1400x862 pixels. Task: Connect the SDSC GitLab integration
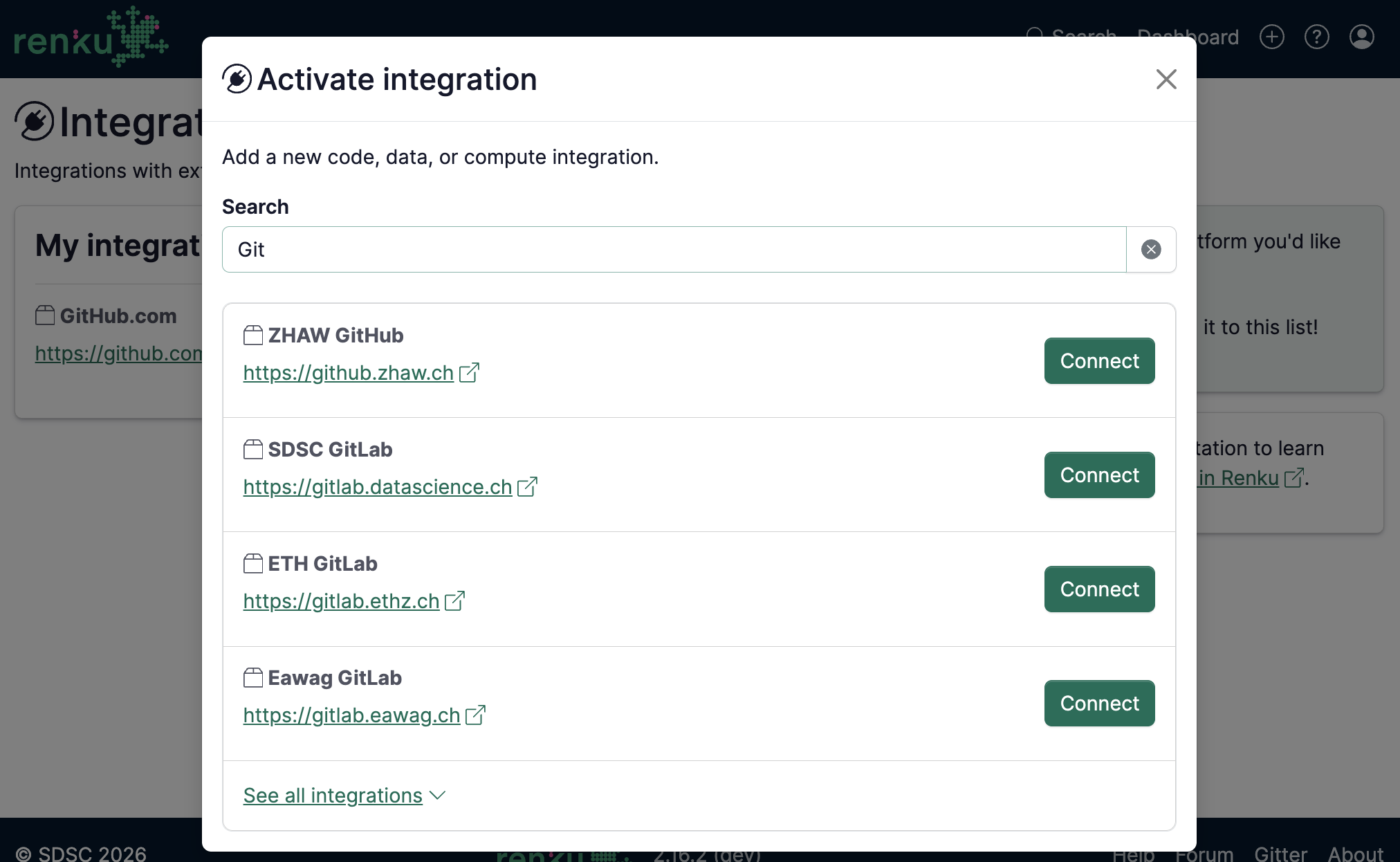click(x=1099, y=475)
